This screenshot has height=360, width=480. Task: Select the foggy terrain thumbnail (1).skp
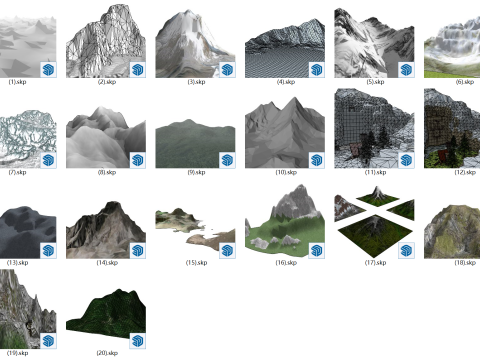(x=28, y=46)
